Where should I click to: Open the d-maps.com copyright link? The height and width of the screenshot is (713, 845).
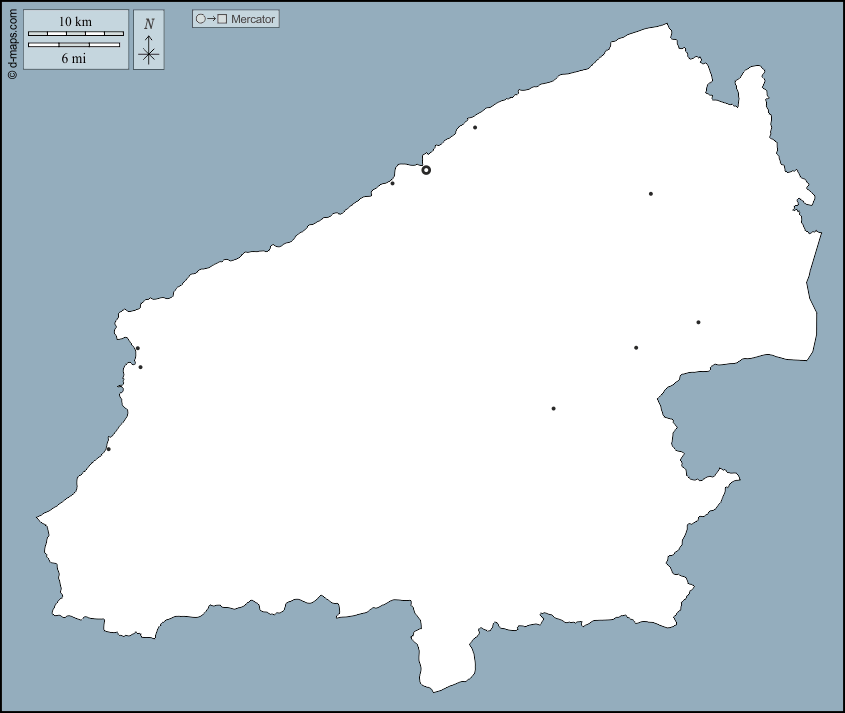point(12,40)
